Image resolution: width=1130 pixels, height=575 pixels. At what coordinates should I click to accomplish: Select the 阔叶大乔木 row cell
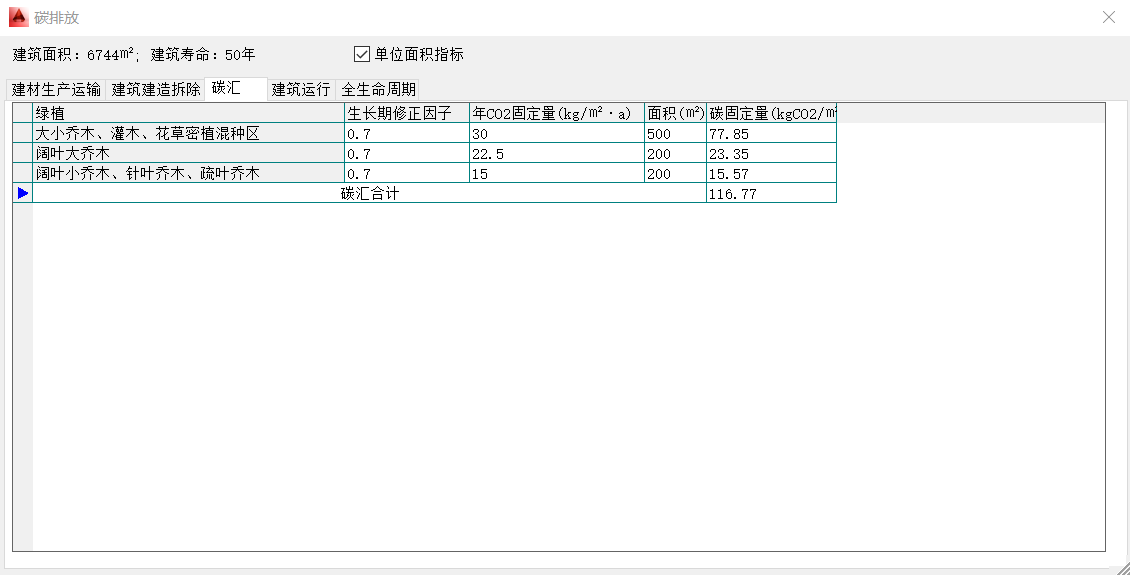click(x=188, y=153)
